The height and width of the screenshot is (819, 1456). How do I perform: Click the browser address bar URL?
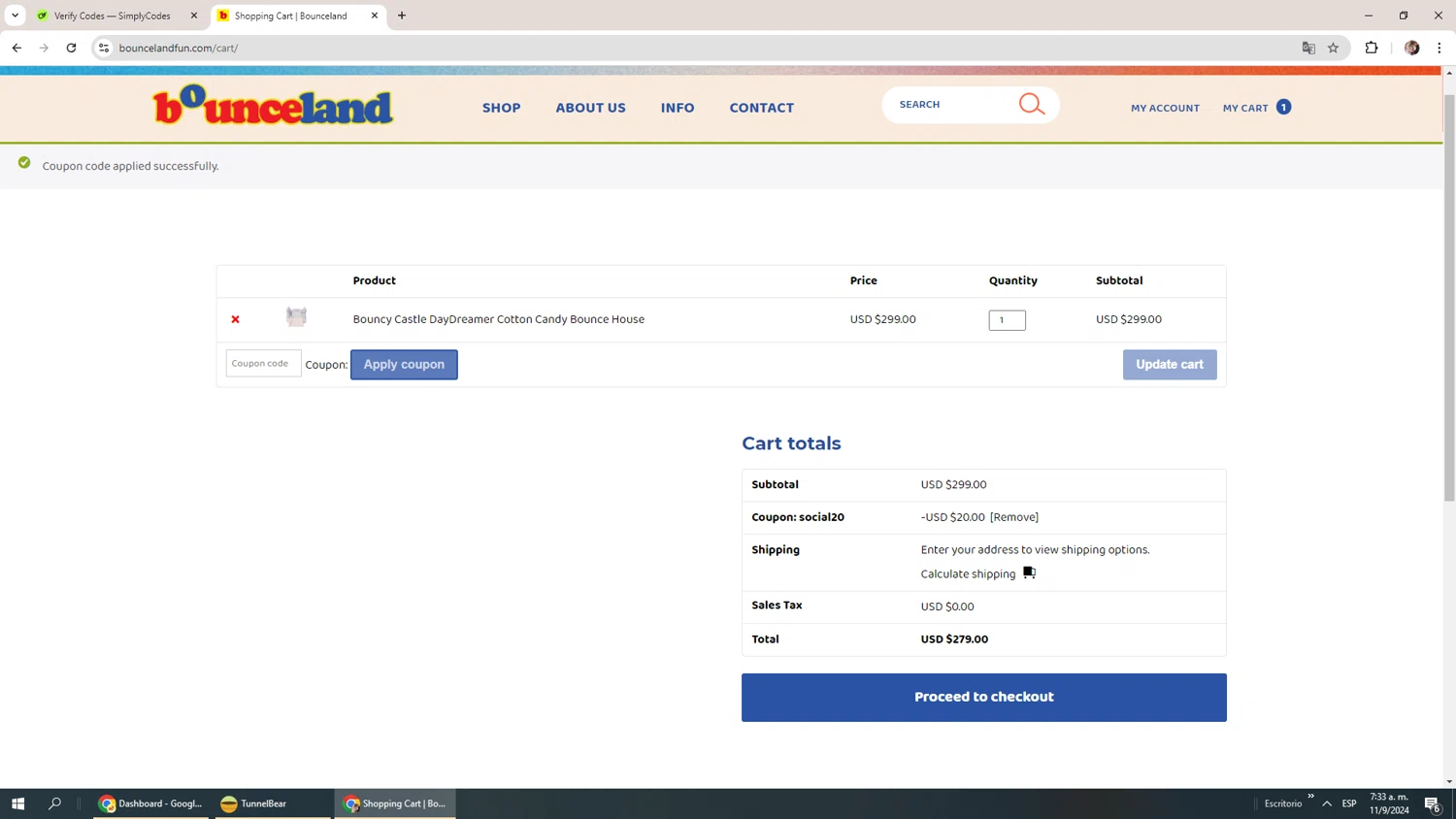tap(179, 48)
